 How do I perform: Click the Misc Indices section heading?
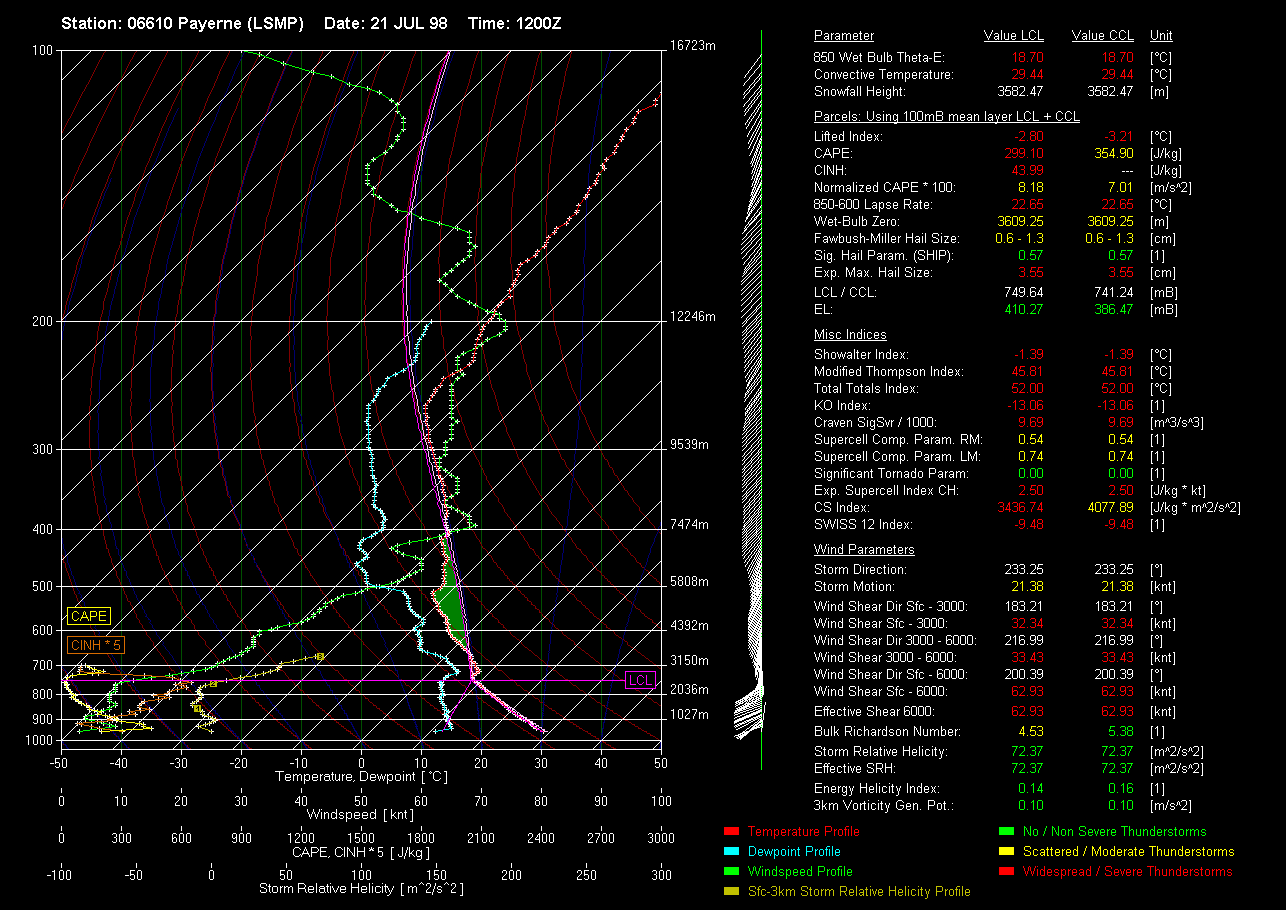(x=850, y=335)
